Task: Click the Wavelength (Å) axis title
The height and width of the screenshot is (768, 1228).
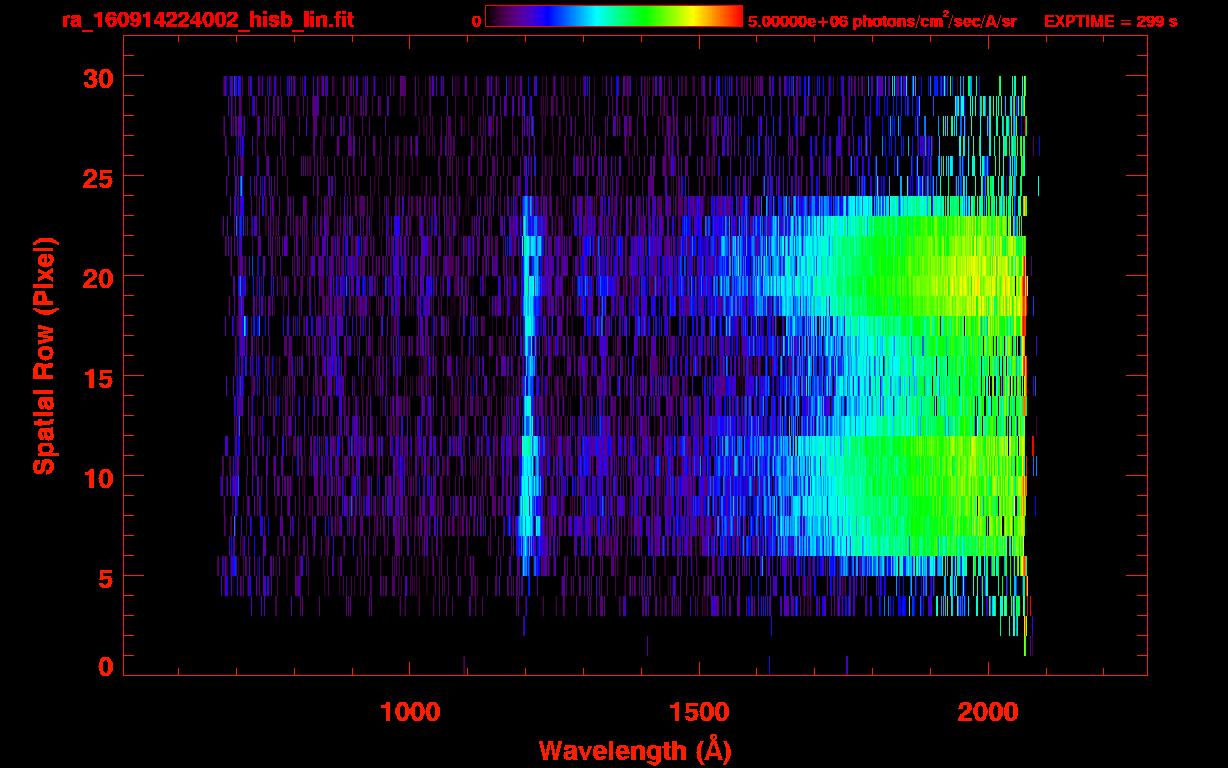Action: click(635, 750)
